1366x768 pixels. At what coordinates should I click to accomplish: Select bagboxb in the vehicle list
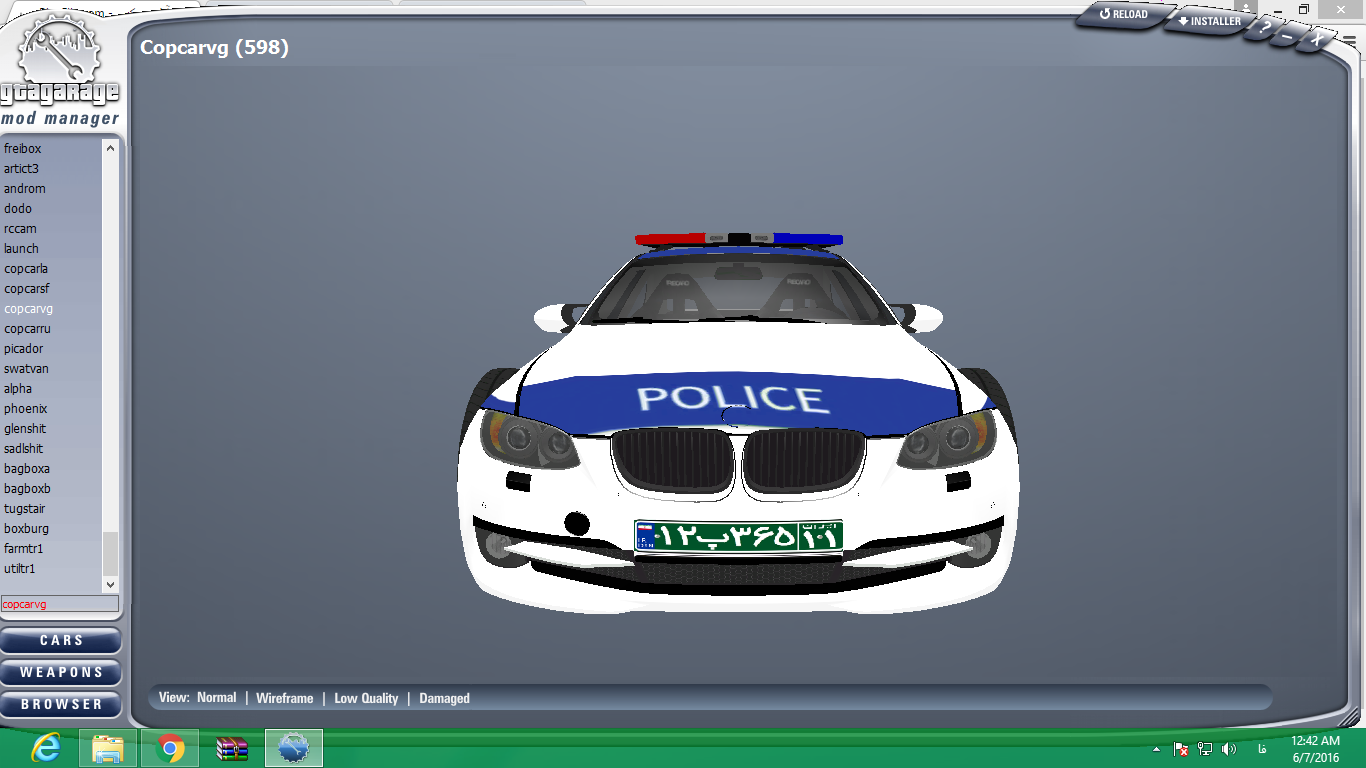pos(51,489)
